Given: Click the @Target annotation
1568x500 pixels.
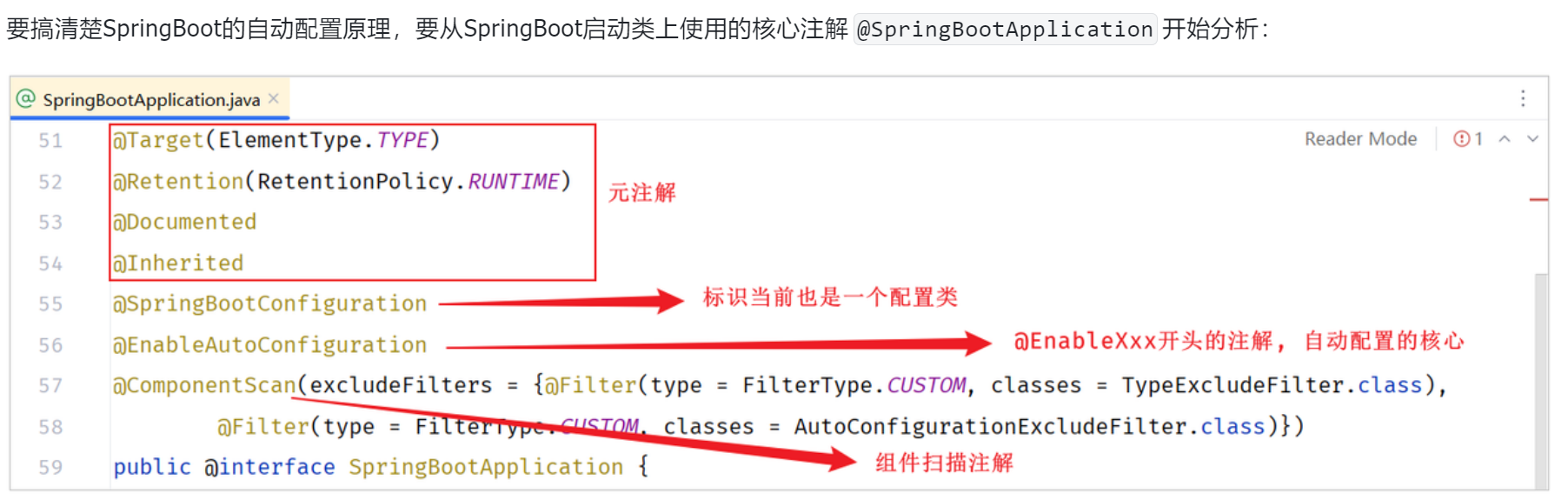Looking at the screenshot, I should (158, 140).
